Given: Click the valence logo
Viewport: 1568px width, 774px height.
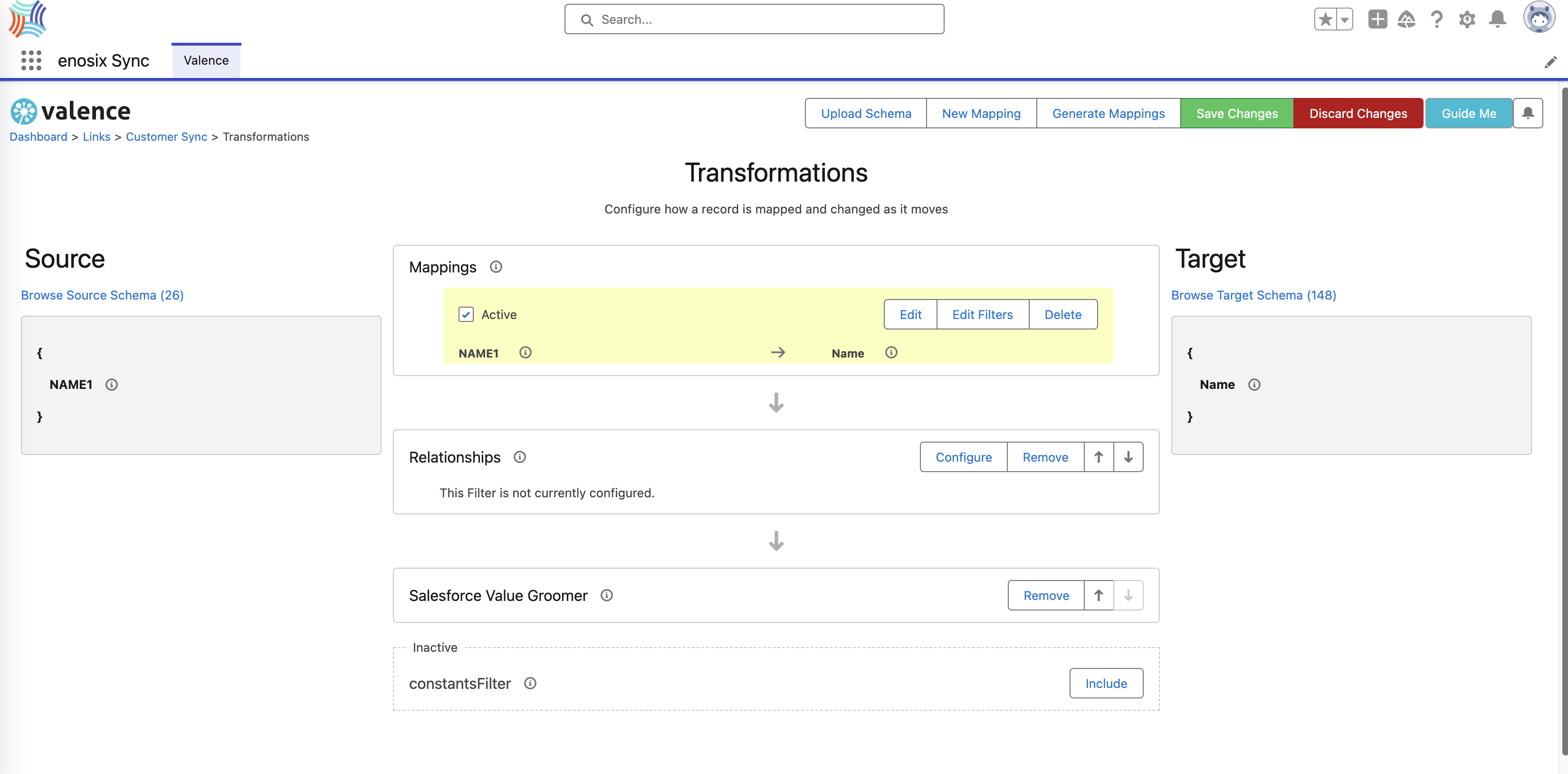Looking at the screenshot, I should pyautogui.click(x=71, y=111).
